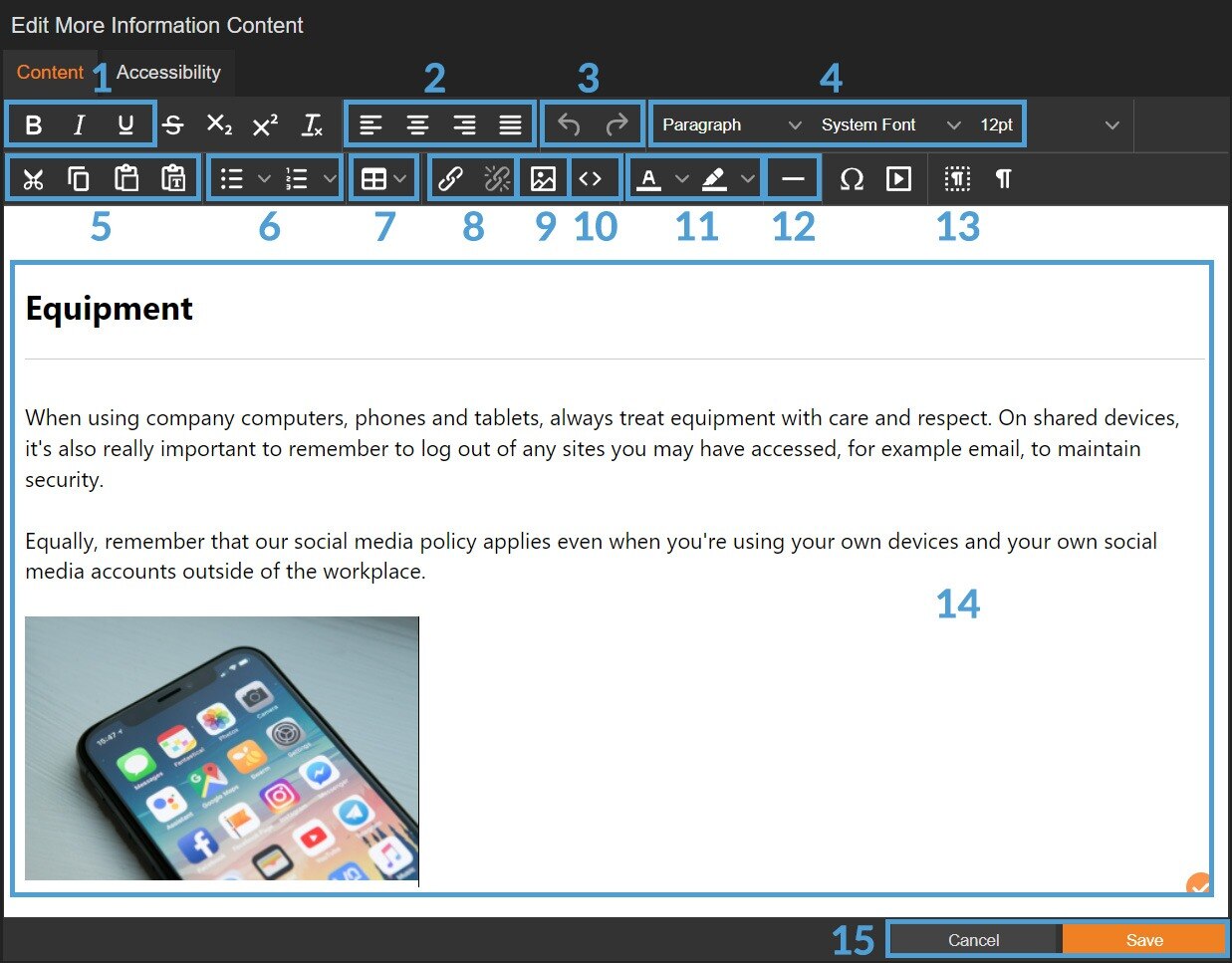Viewport: 1232px width, 963px height.
Task: Insert a special character with omega icon
Action: [852, 178]
